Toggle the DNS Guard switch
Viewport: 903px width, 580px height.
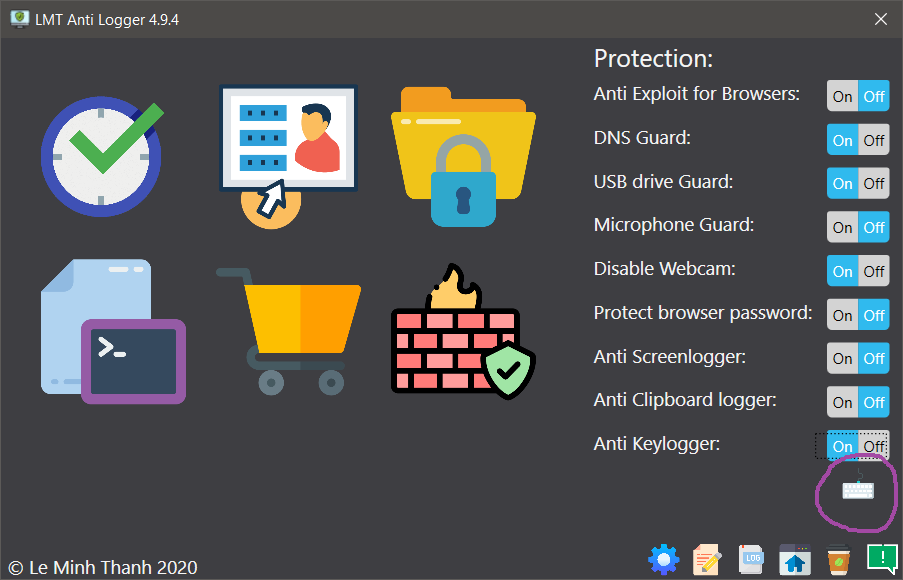[858, 140]
